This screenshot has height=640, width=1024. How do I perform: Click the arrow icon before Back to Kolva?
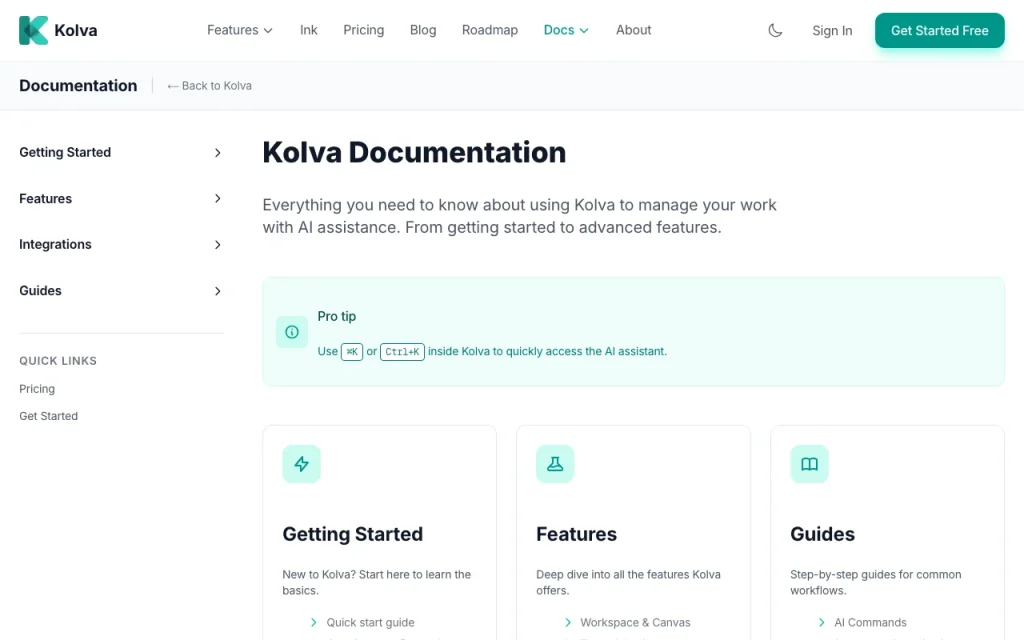pyautogui.click(x=172, y=86)
